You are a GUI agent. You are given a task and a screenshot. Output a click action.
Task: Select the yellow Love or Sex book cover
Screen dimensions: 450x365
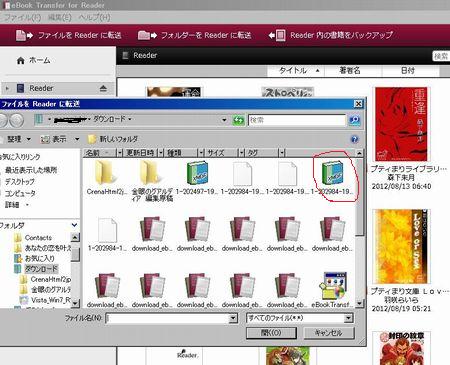click(401, 246)
